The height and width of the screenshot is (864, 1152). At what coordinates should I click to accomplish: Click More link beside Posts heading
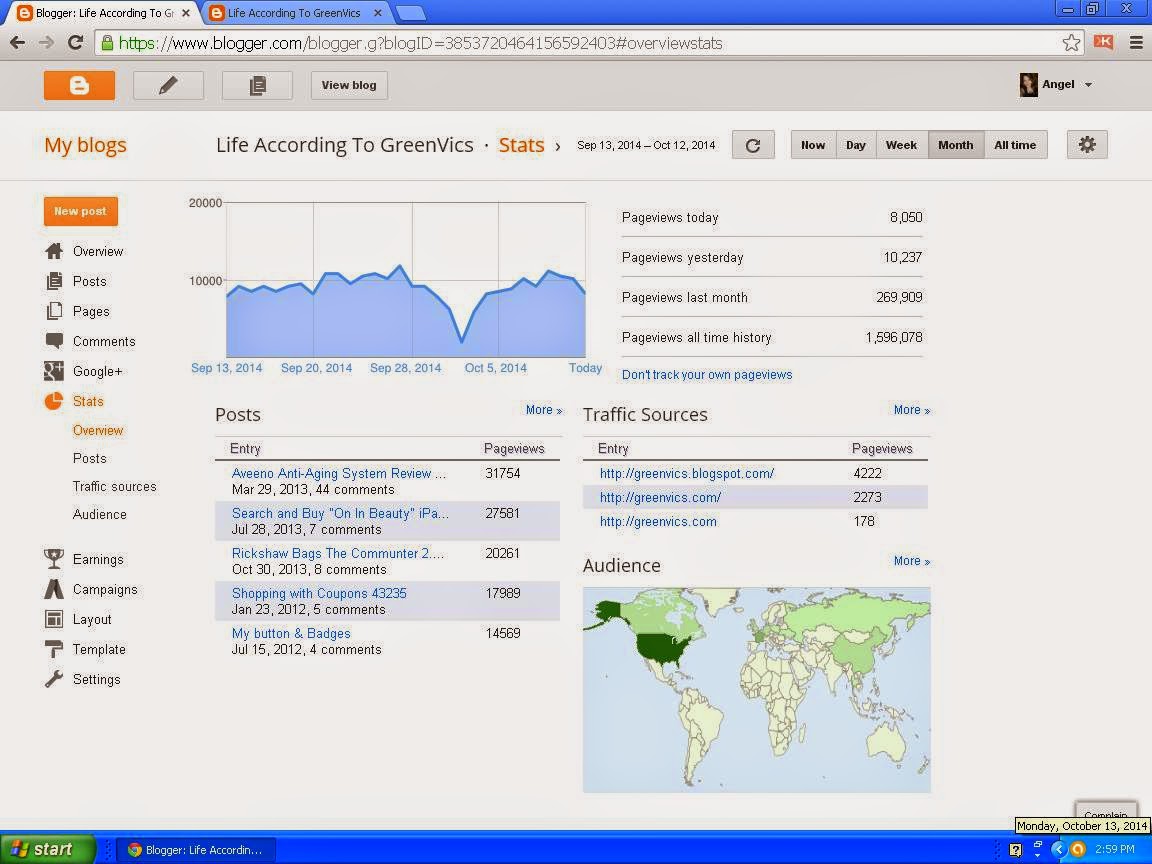tap(544, 410)
